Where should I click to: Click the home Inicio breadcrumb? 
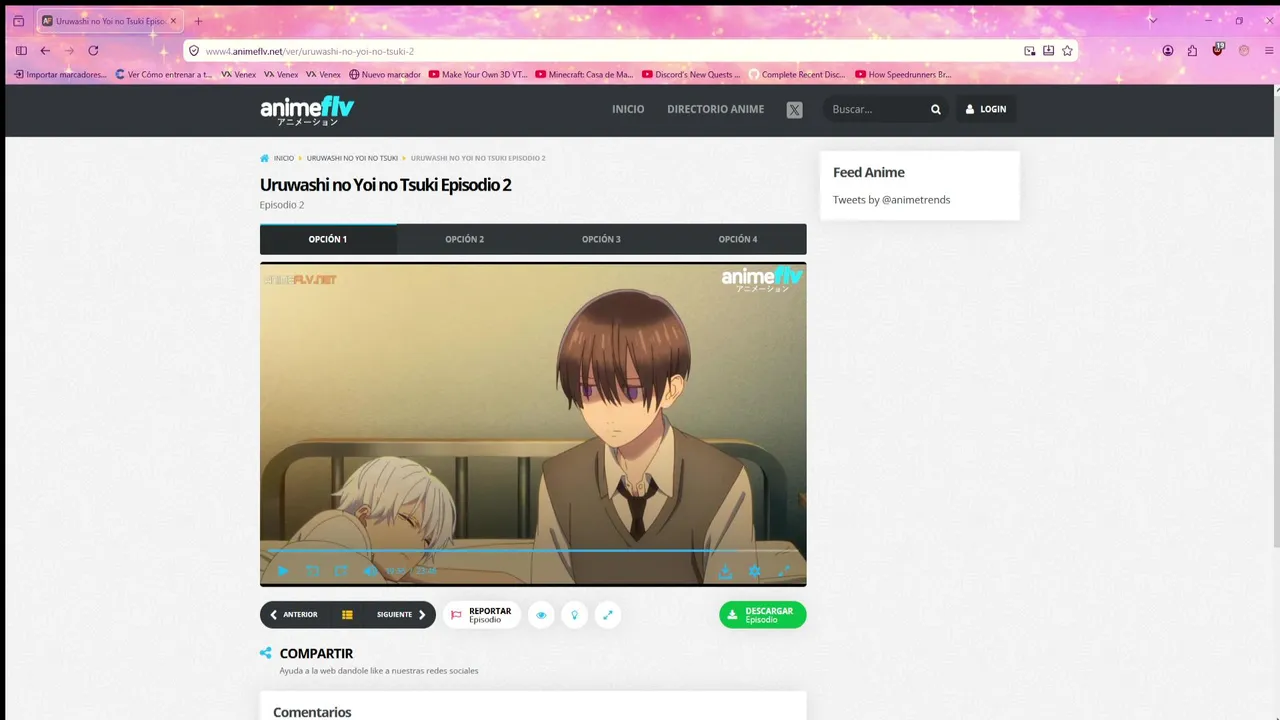pyautogui.click(x=277, y=158)
